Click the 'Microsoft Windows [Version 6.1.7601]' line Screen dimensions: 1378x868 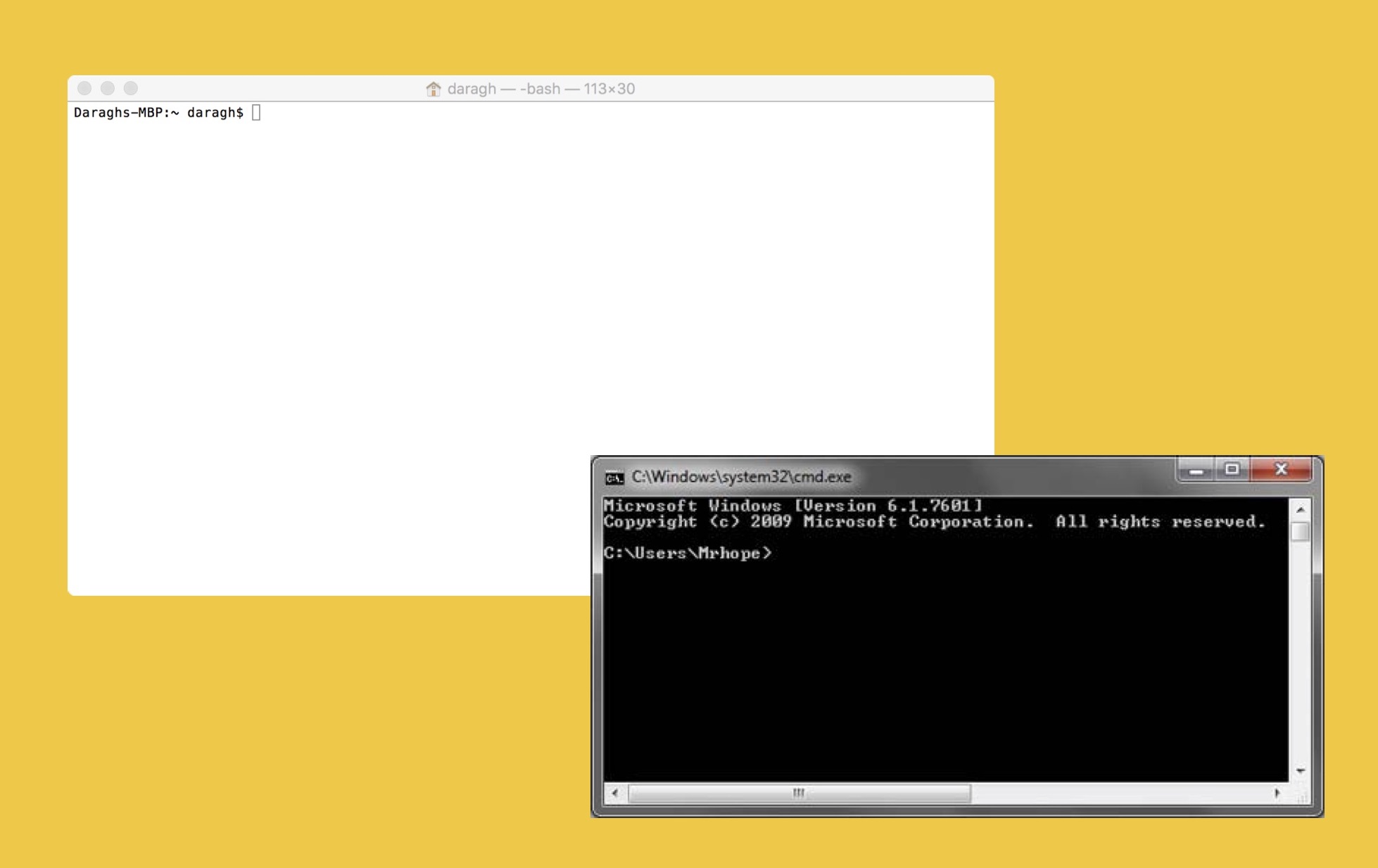[x=792, y=506]
